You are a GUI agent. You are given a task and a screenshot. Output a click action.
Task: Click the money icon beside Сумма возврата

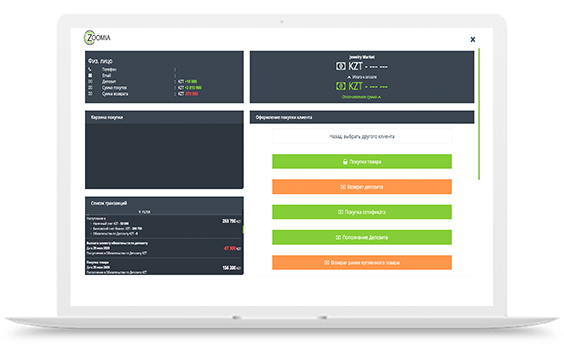(x=90, y=94)
